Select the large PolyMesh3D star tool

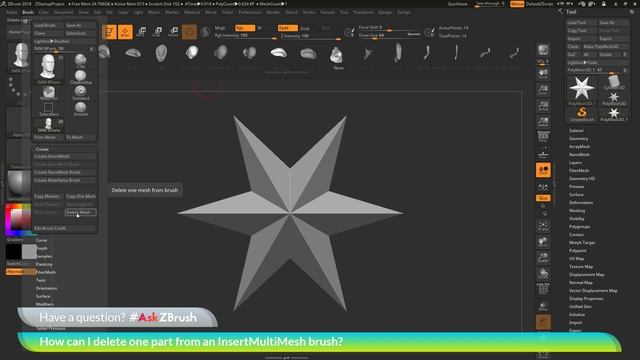coord(582,90)
